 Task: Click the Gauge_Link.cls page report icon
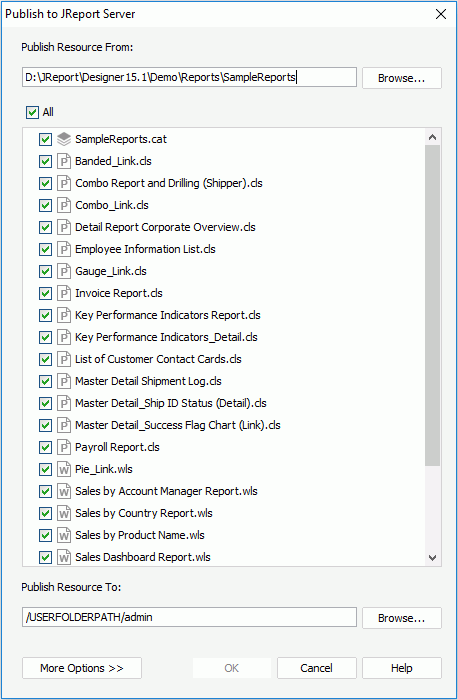[x=64, y=271]
